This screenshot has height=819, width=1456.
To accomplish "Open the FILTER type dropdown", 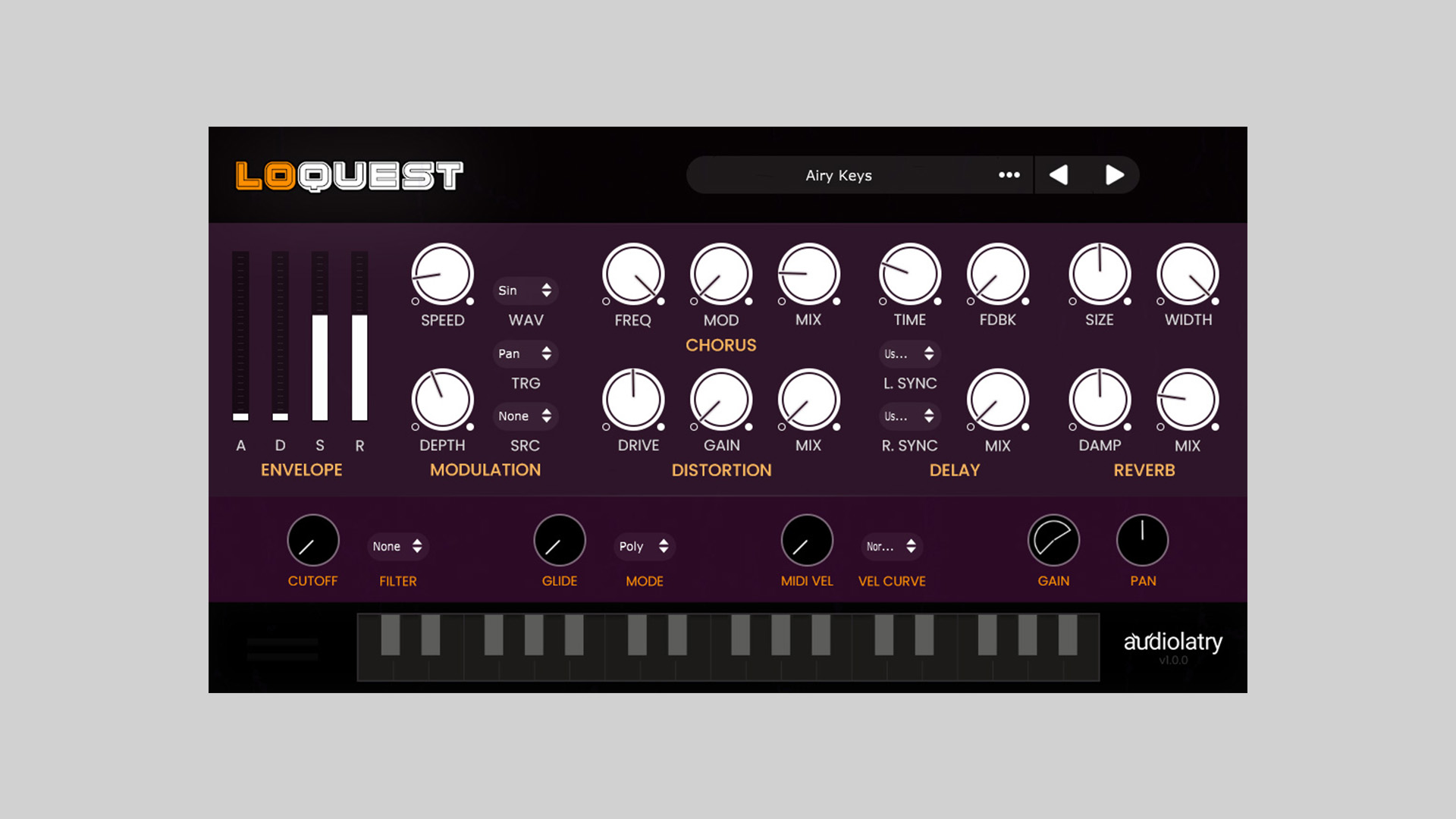I will pyautogui.click(x=397, y=546).
